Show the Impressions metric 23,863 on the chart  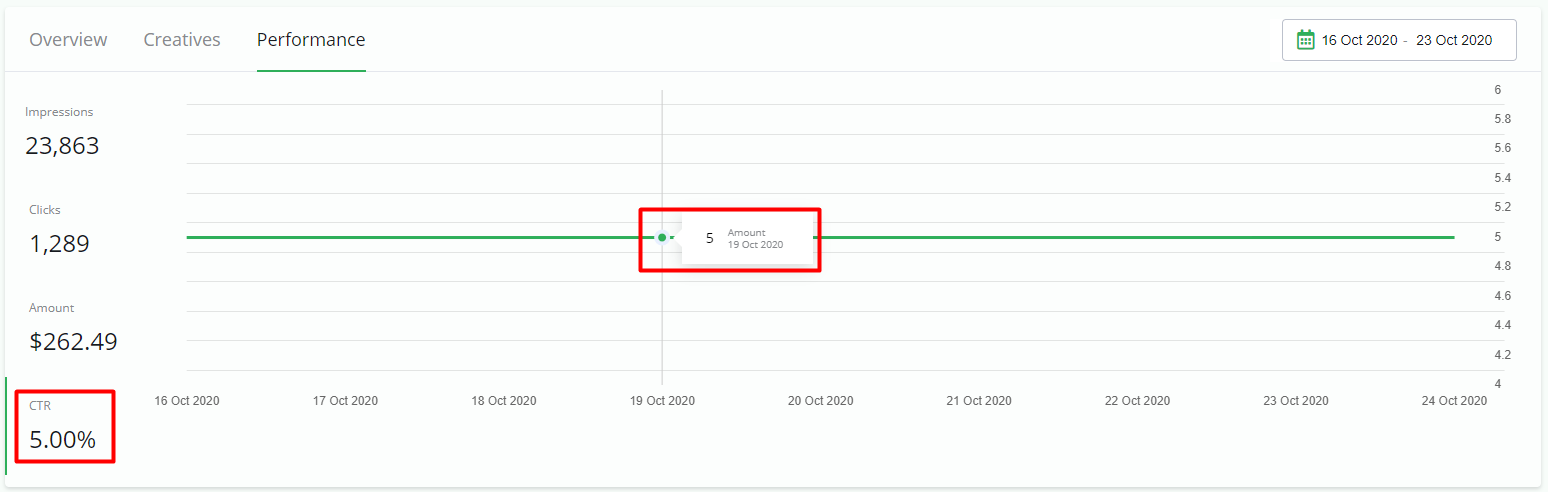pos(62,134)
